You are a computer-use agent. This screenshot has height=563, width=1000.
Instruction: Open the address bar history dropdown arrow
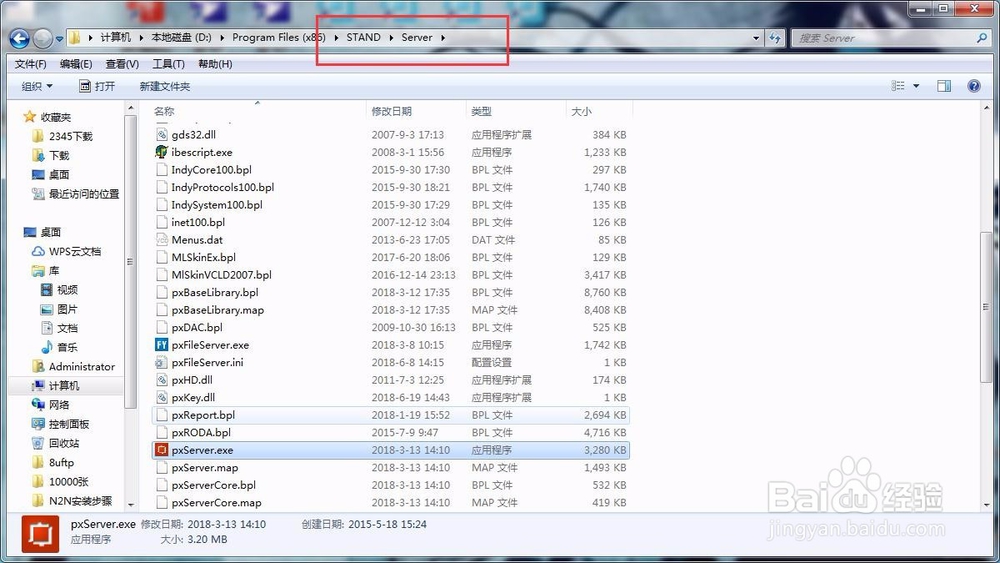756,38
